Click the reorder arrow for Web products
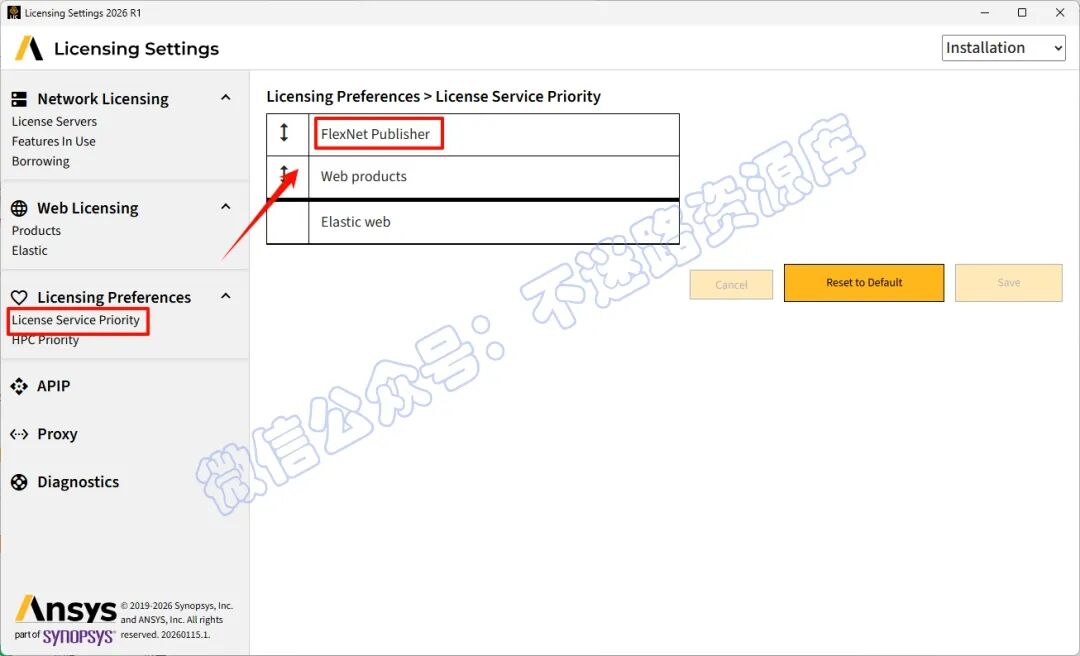The width and height of the screenshot is (1080, 656). [x=284, y=174]
